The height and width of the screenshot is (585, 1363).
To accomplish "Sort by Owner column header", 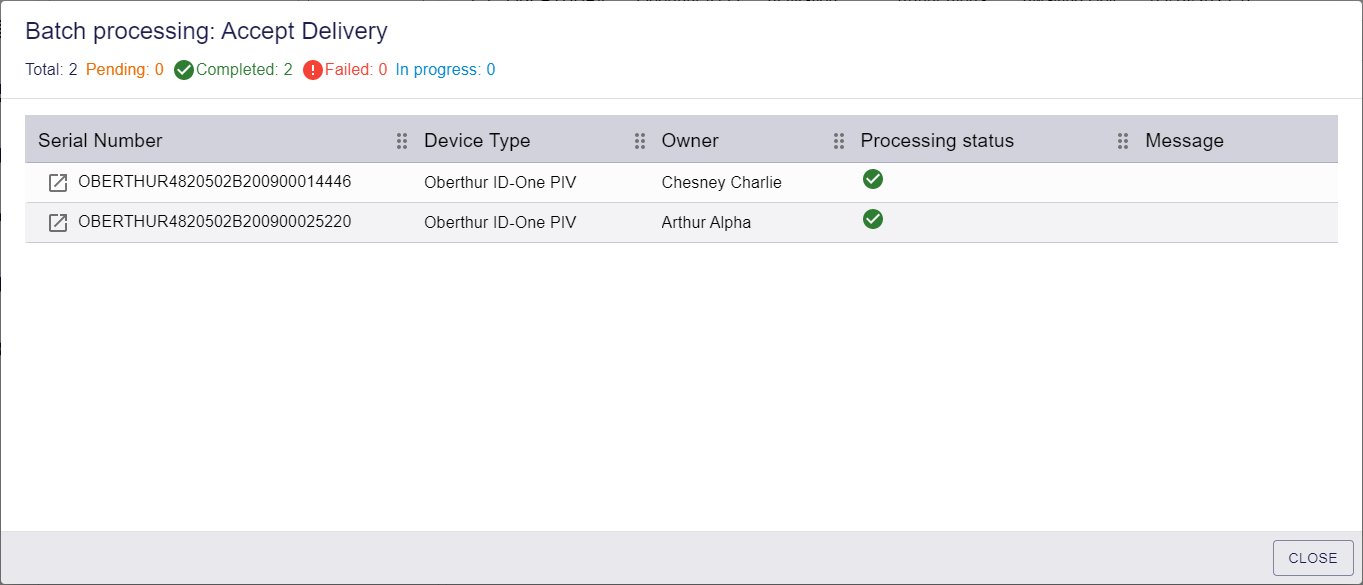I will tap(690, 141).
